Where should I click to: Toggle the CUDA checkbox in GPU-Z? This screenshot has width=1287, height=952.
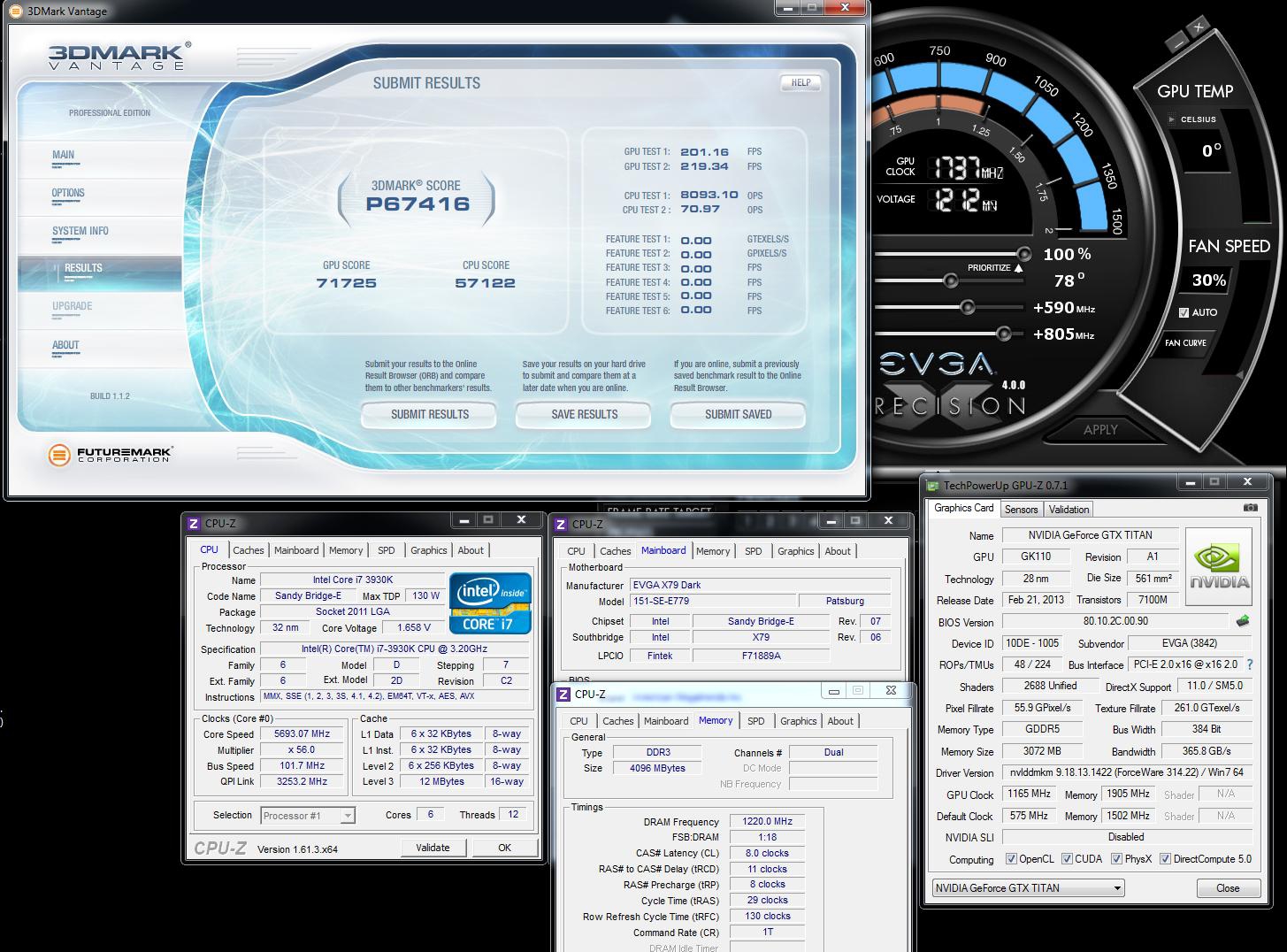tap(1067, 859)
